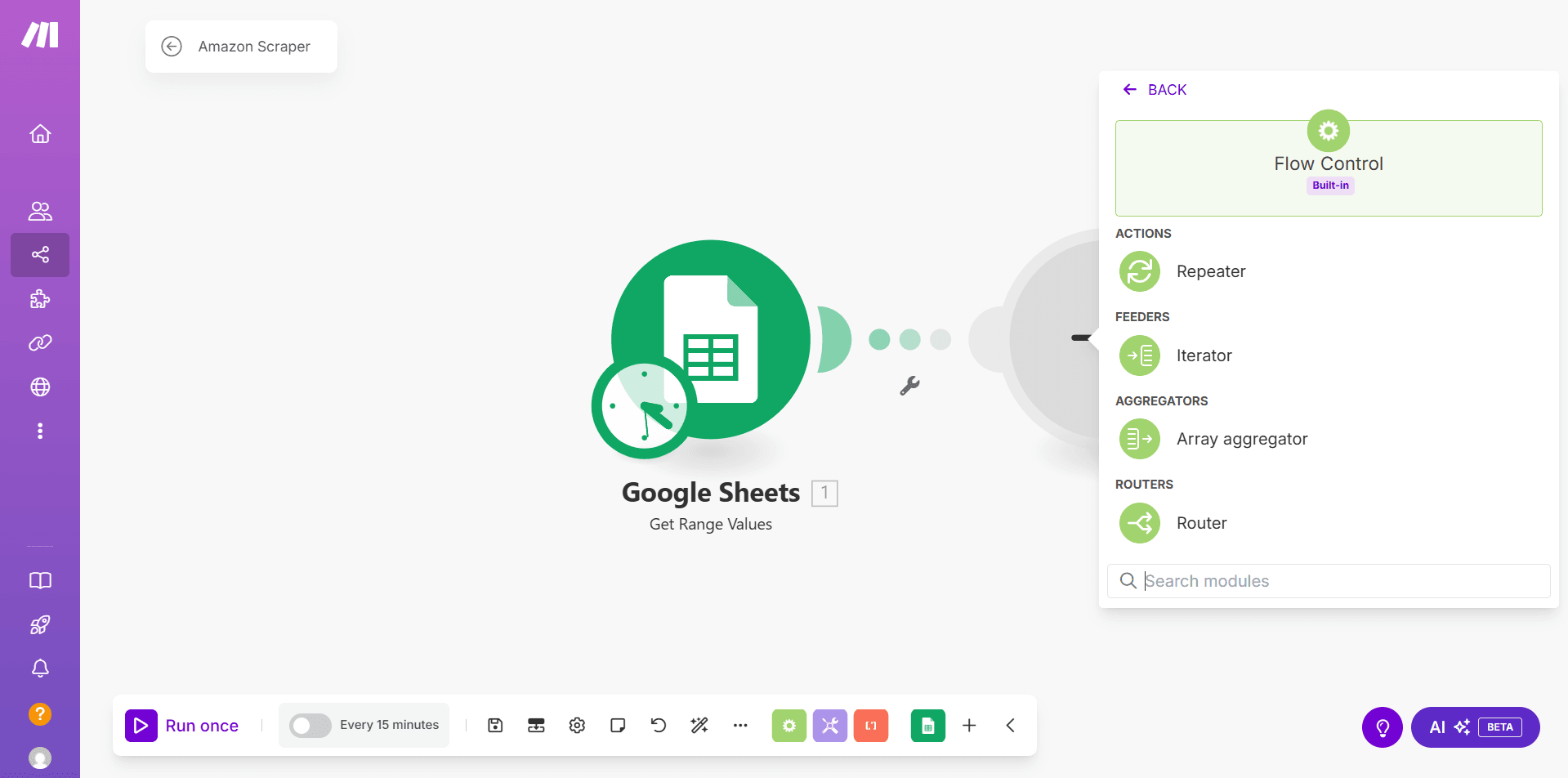Collapse the favorites bar with the chevron
The width and height of the screenshot is (1568, 778).
(1011, 726)
